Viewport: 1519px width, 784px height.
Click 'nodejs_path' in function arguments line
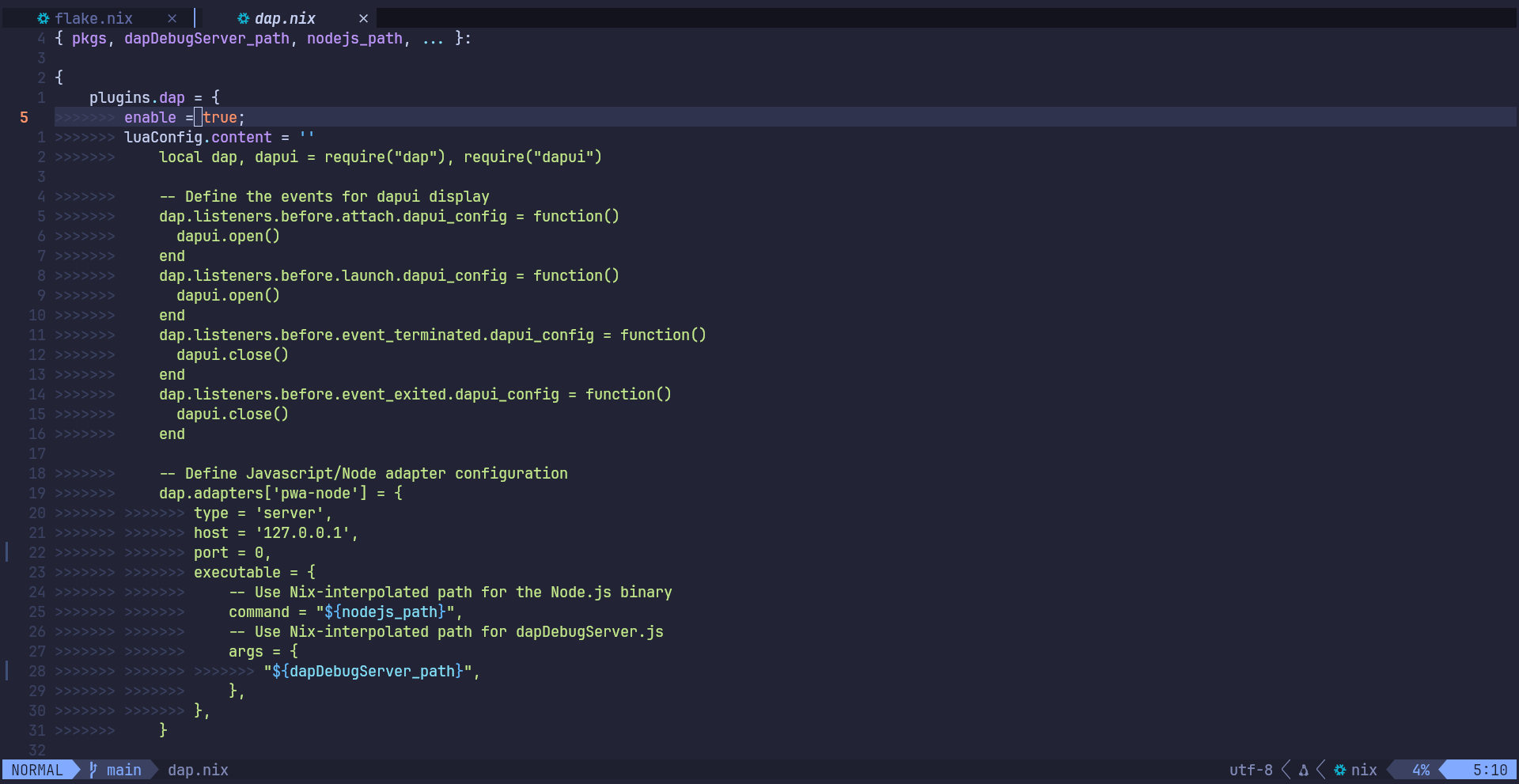(x=354, y=38)
